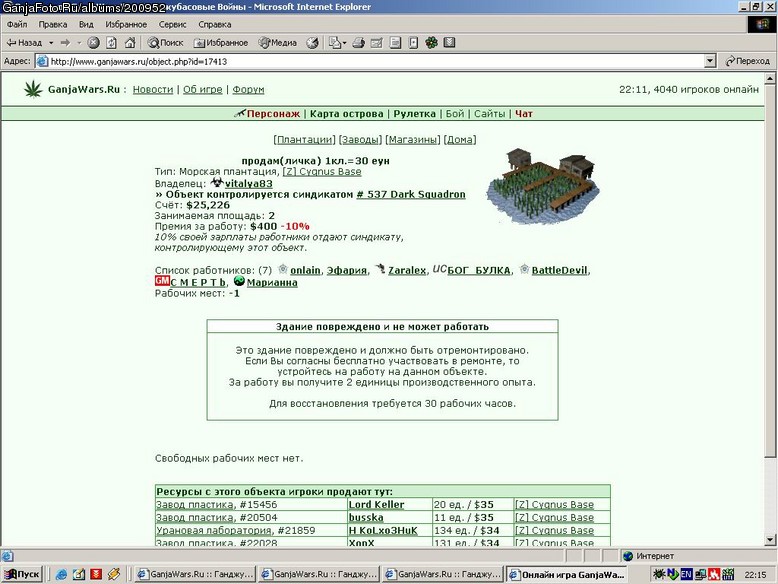Refresh the page with the Refresh icon
Image resolution: width=778 pixels, height=584 pixels.
pyautogui.click(x=112, y=43)
